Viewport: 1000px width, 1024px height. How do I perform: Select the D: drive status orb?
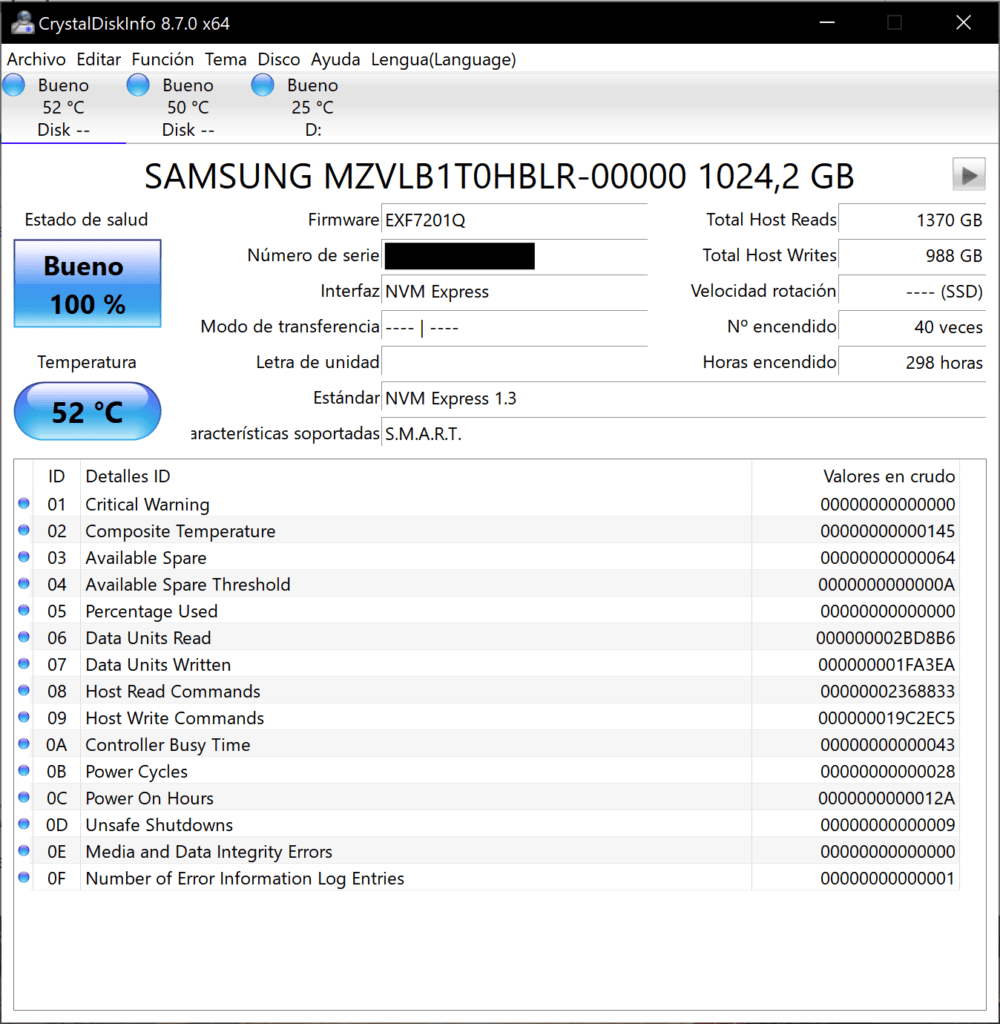263,86
